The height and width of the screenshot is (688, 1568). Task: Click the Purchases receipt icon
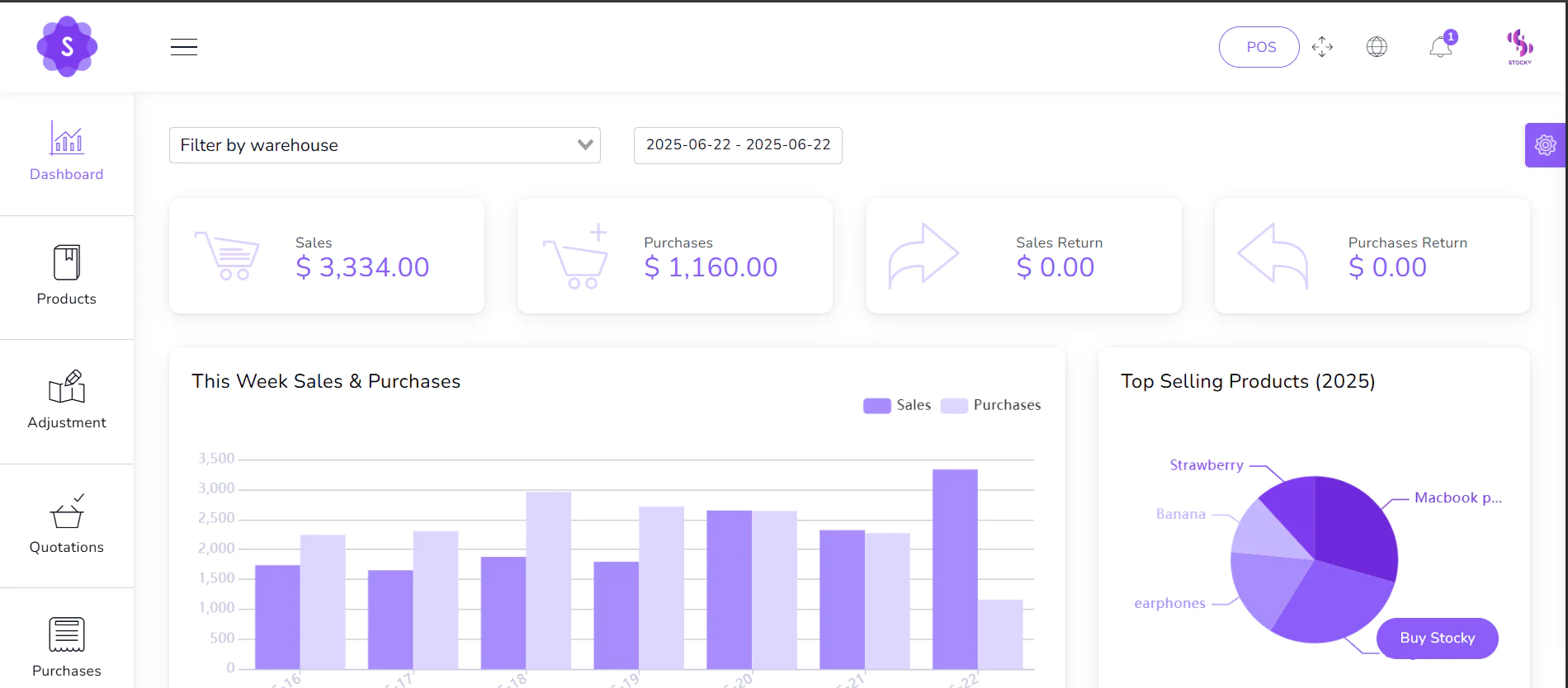[x=67, y=634]
